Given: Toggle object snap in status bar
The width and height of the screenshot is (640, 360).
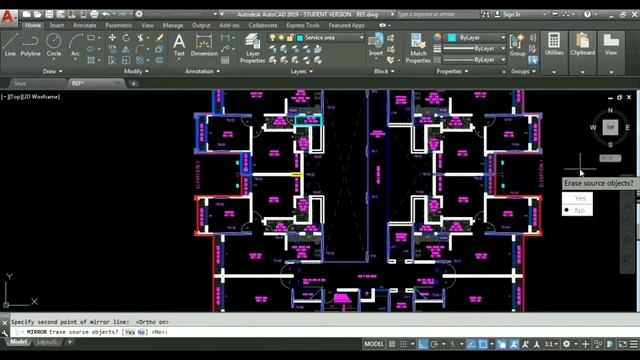Looking at the screenshot, I should (483, 344).
